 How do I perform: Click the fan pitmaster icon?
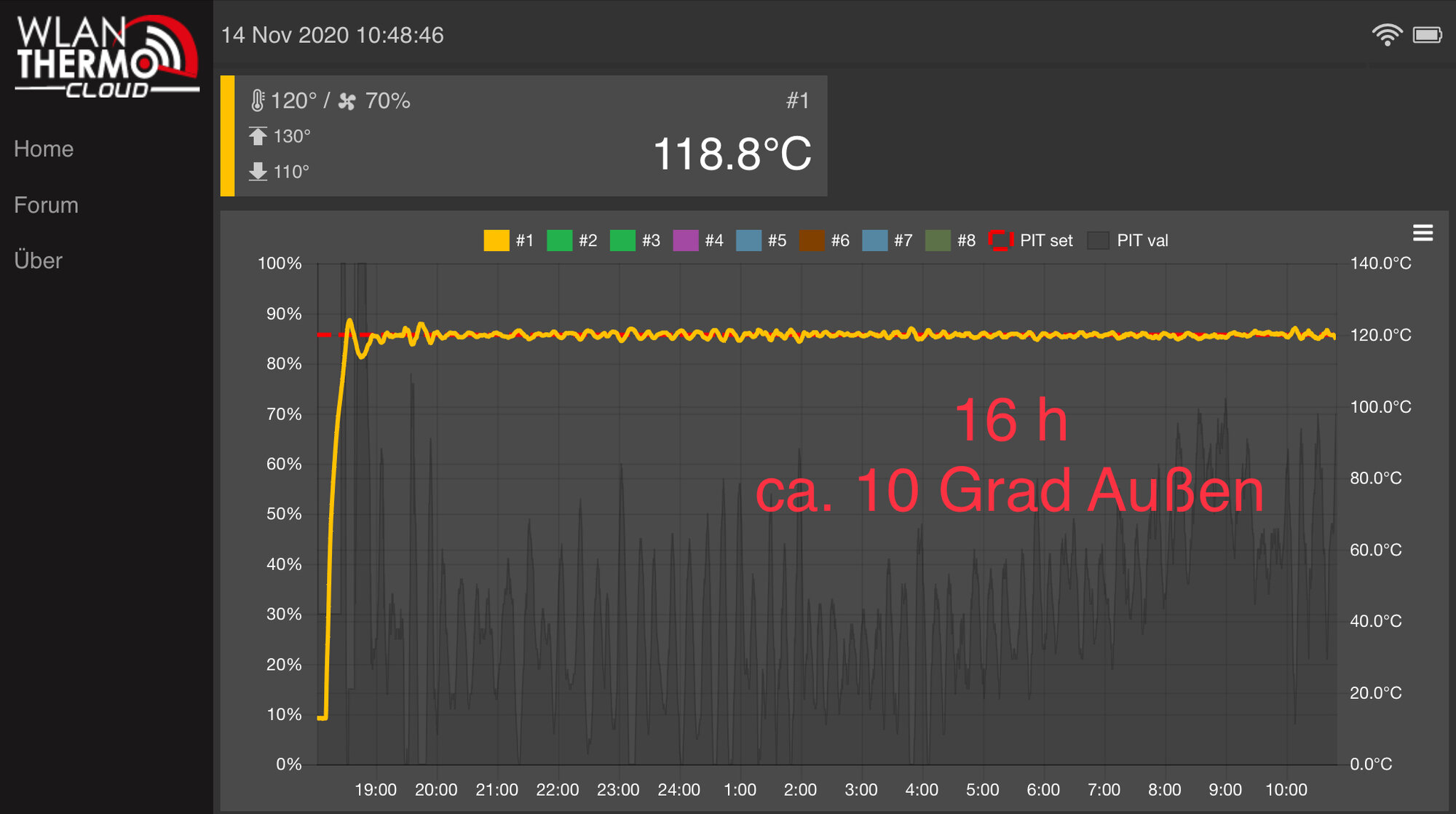pyautogui.click(x=347, y=101)
